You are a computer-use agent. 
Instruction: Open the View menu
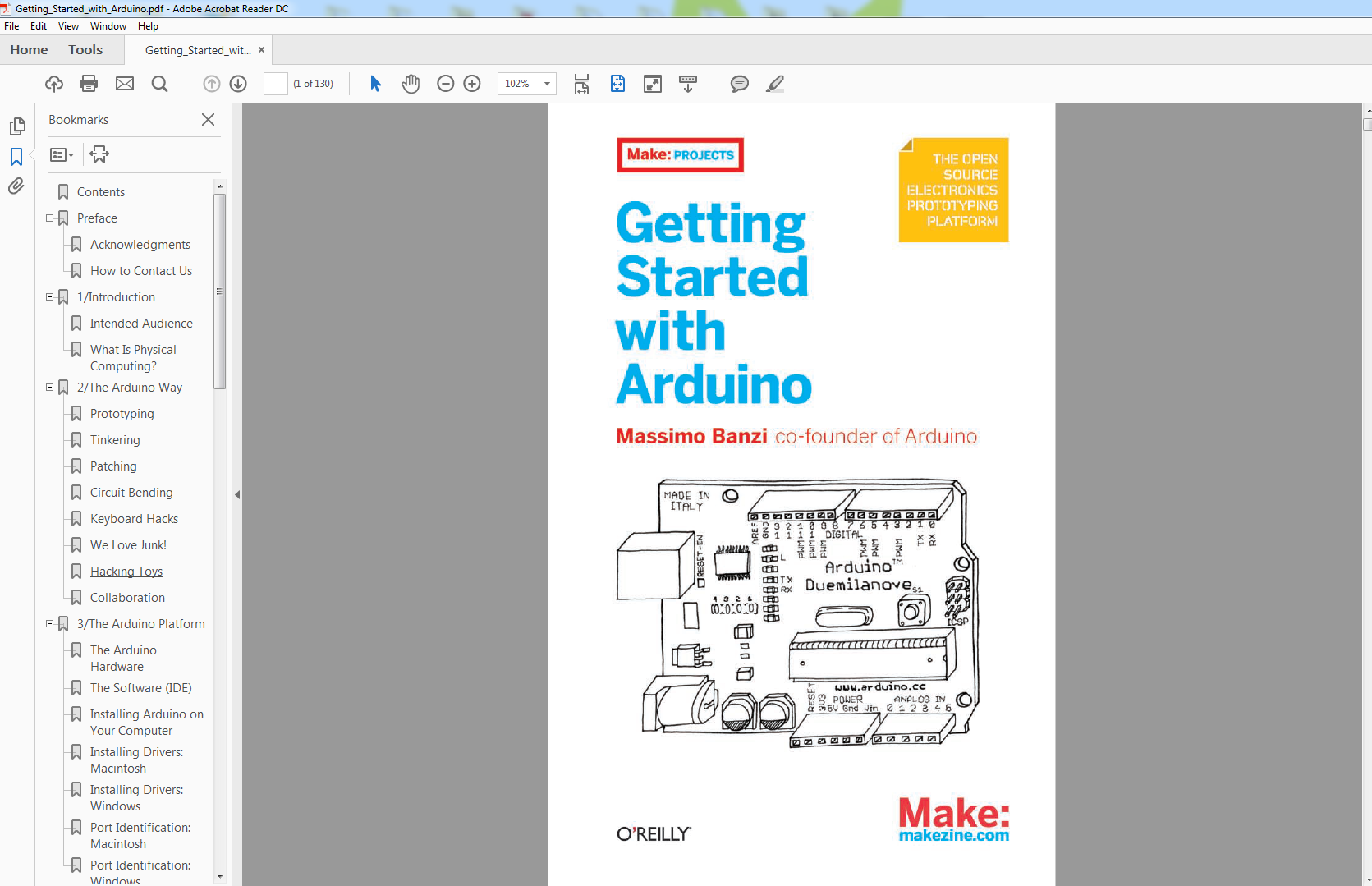(x=68, y=26)
